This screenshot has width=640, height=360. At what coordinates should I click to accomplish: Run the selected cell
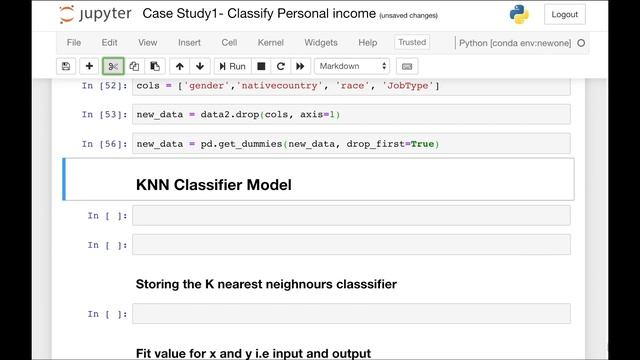232,66
